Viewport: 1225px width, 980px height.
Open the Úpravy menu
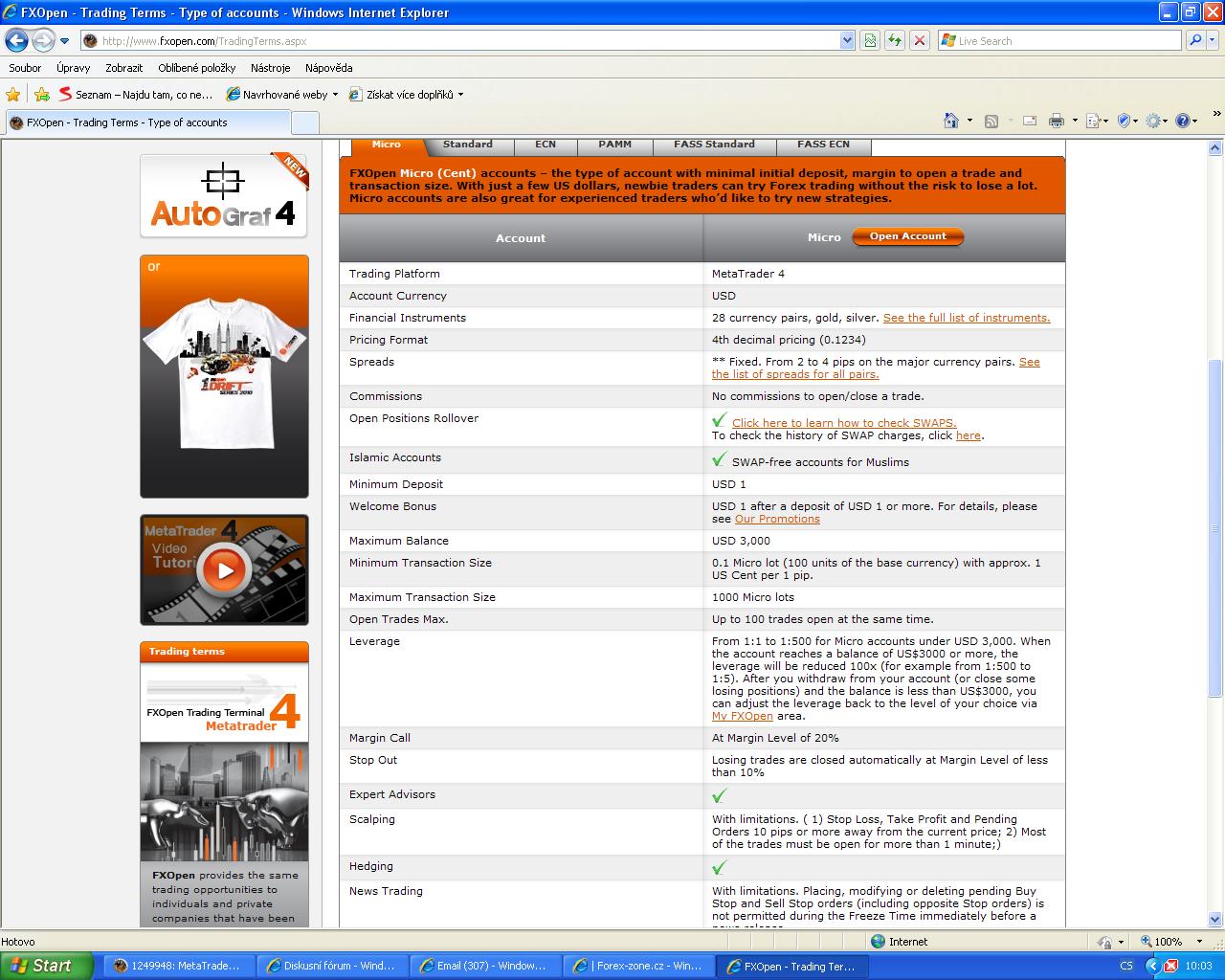click(x=73, y=68)
